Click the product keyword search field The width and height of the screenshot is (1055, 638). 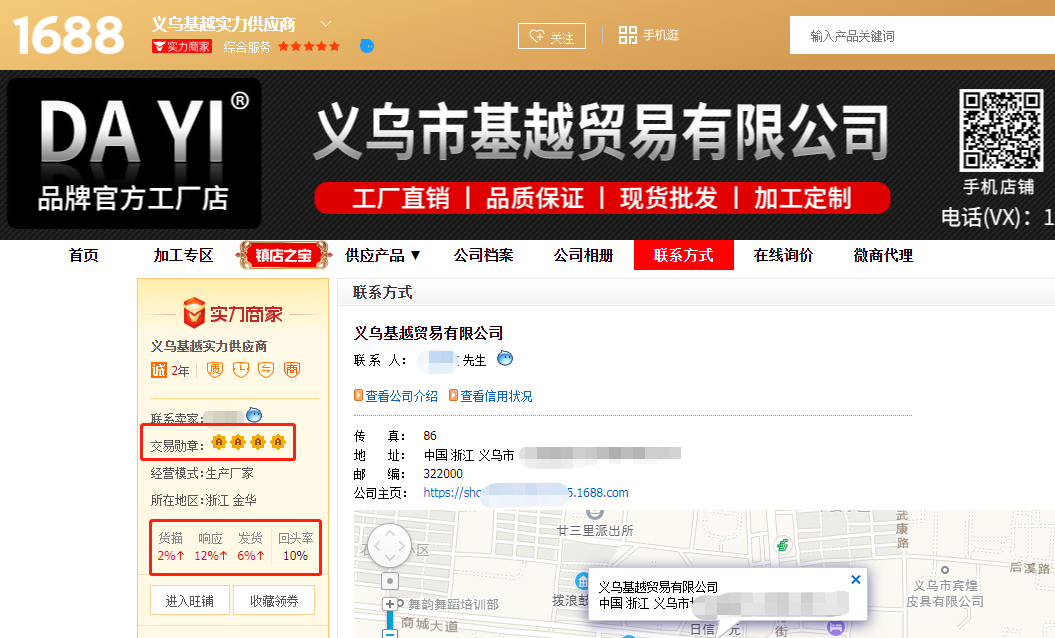pyautogui.click(x=922, y=35)
